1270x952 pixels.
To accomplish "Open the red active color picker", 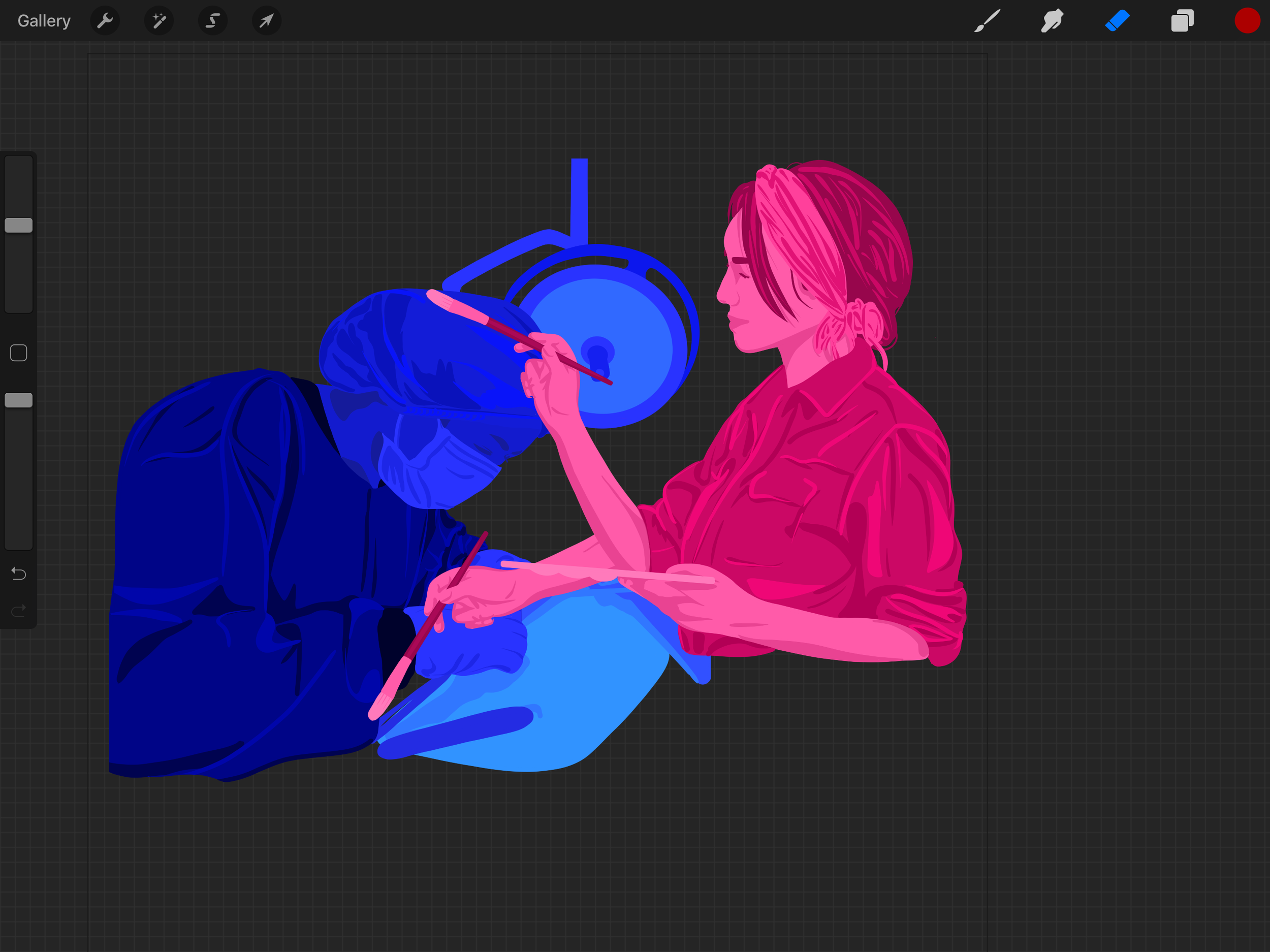I will click(x=1247, y=21).
